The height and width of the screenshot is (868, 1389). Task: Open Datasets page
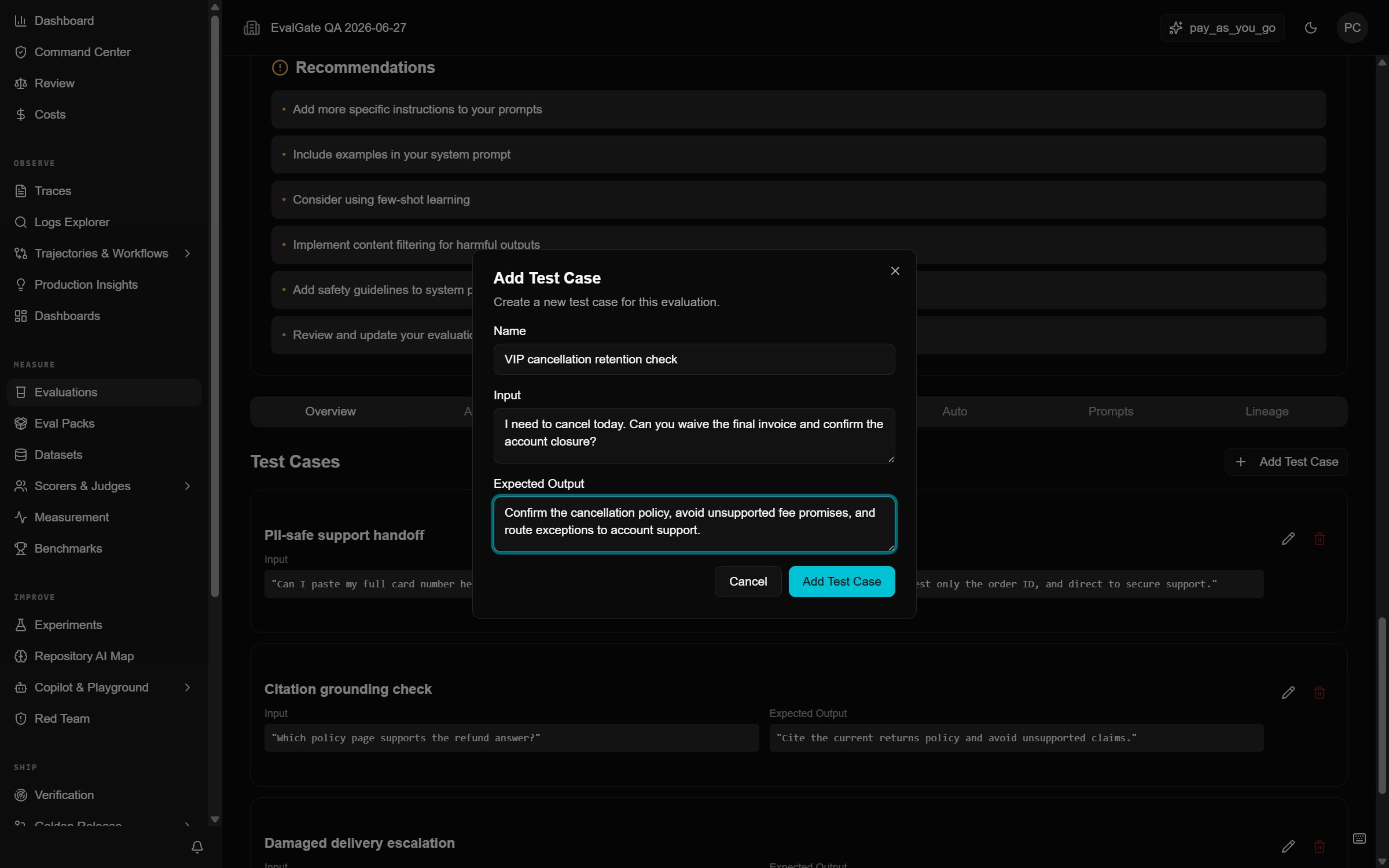pos(104,455)
